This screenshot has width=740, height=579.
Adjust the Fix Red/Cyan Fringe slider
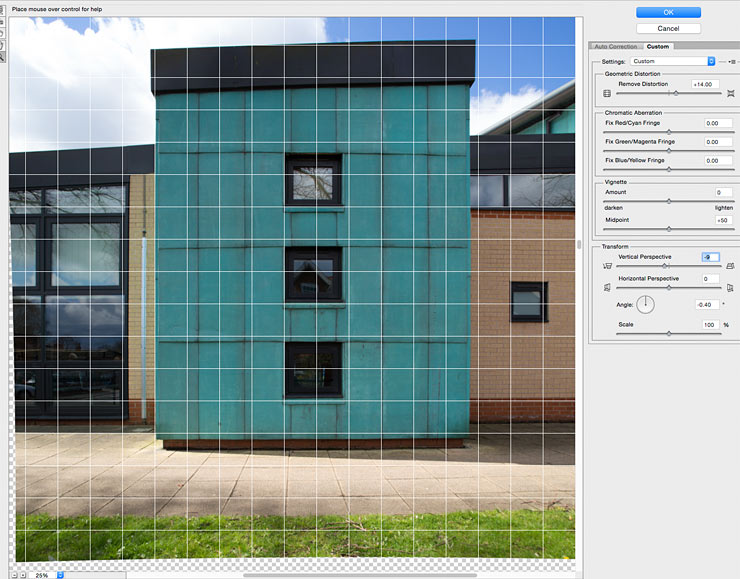[x=669, y=132]
